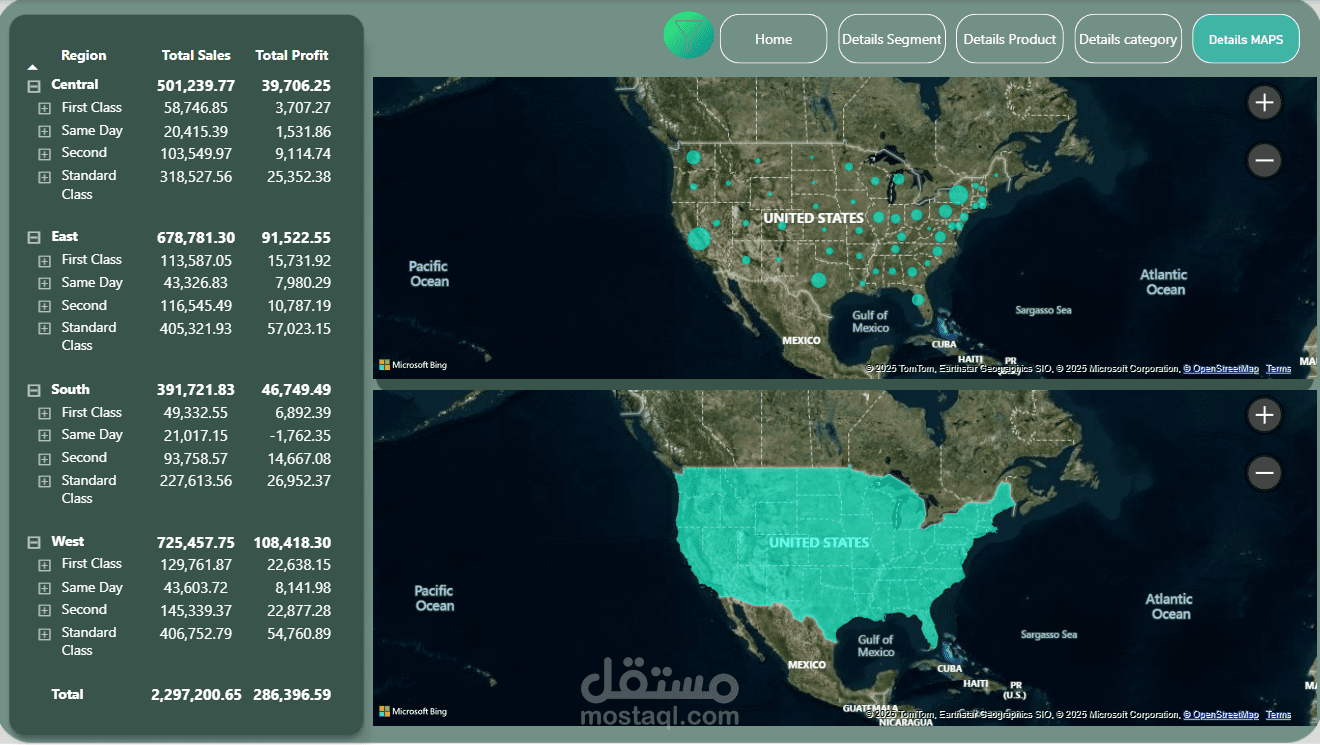1320x745 pixels.
Task: Select the Total row label
Action: pyautogui.click(x=68, y=694)
